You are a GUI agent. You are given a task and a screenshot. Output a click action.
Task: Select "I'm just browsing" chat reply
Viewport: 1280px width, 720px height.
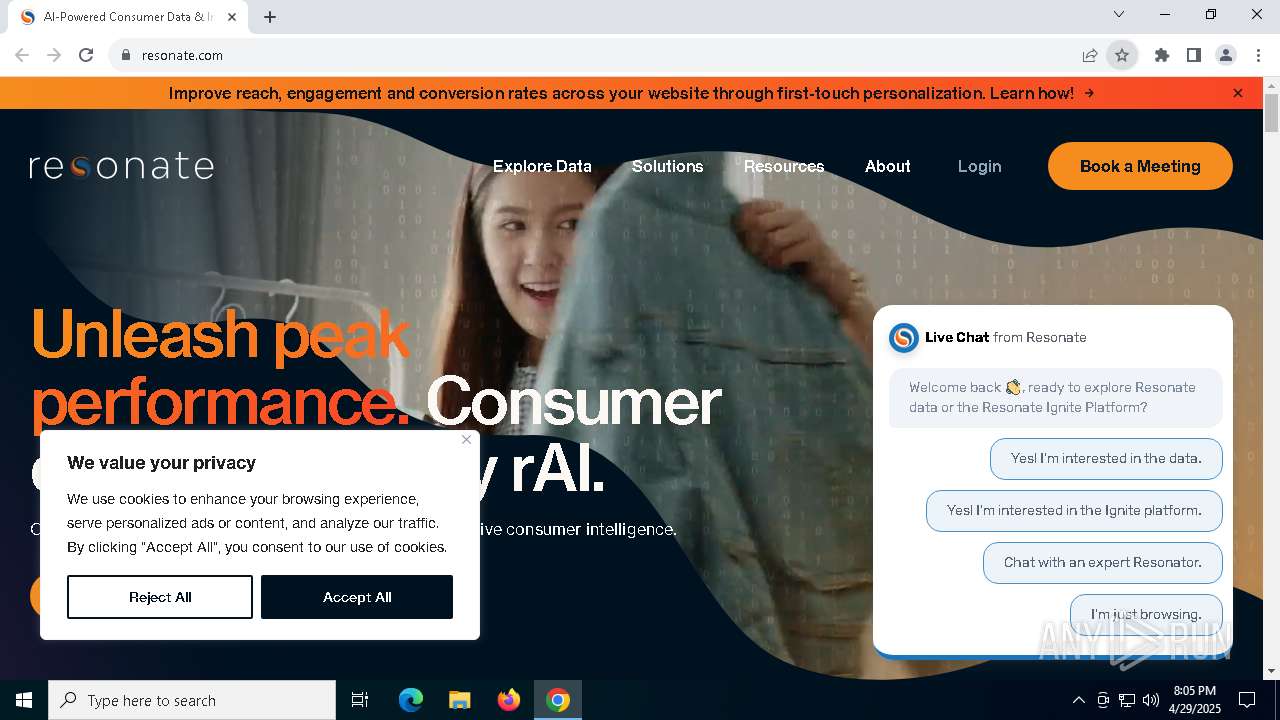(x=1146, y=614)
